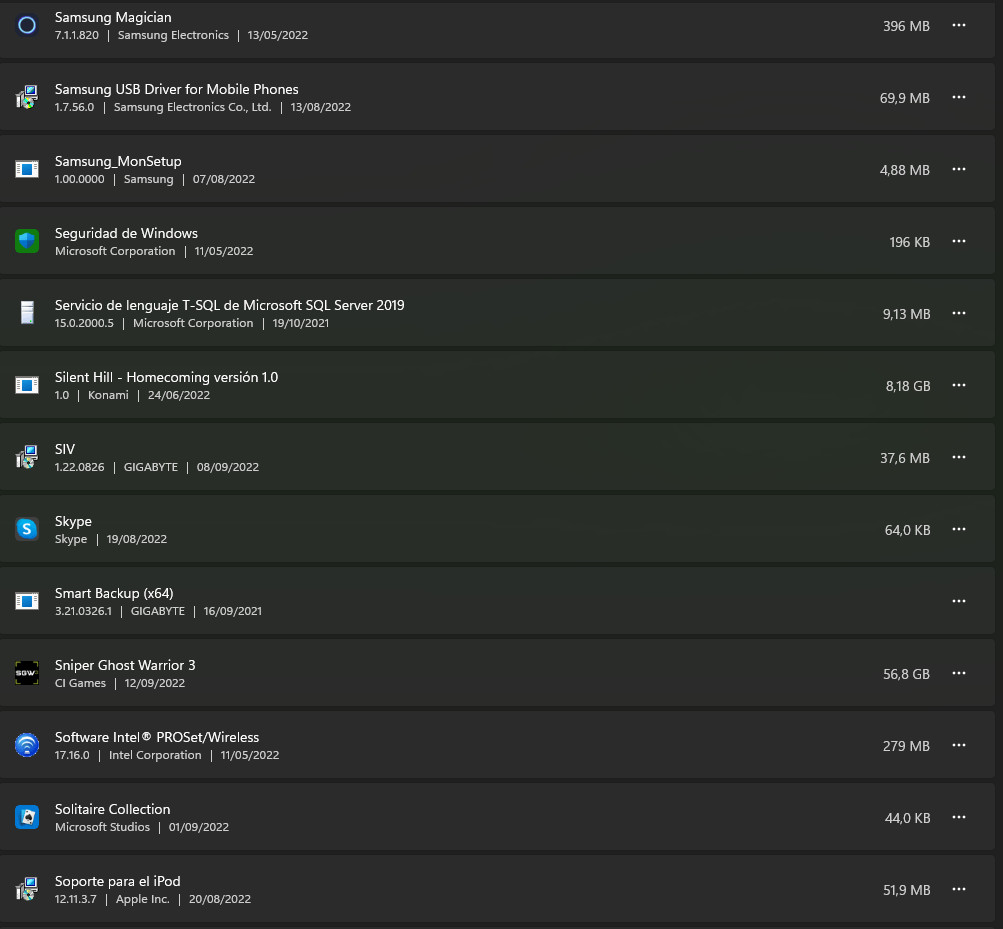Click Samsung Magician version 7.1.1.820 details
This screenshot has width=1003, height=929.
[182, 36]
